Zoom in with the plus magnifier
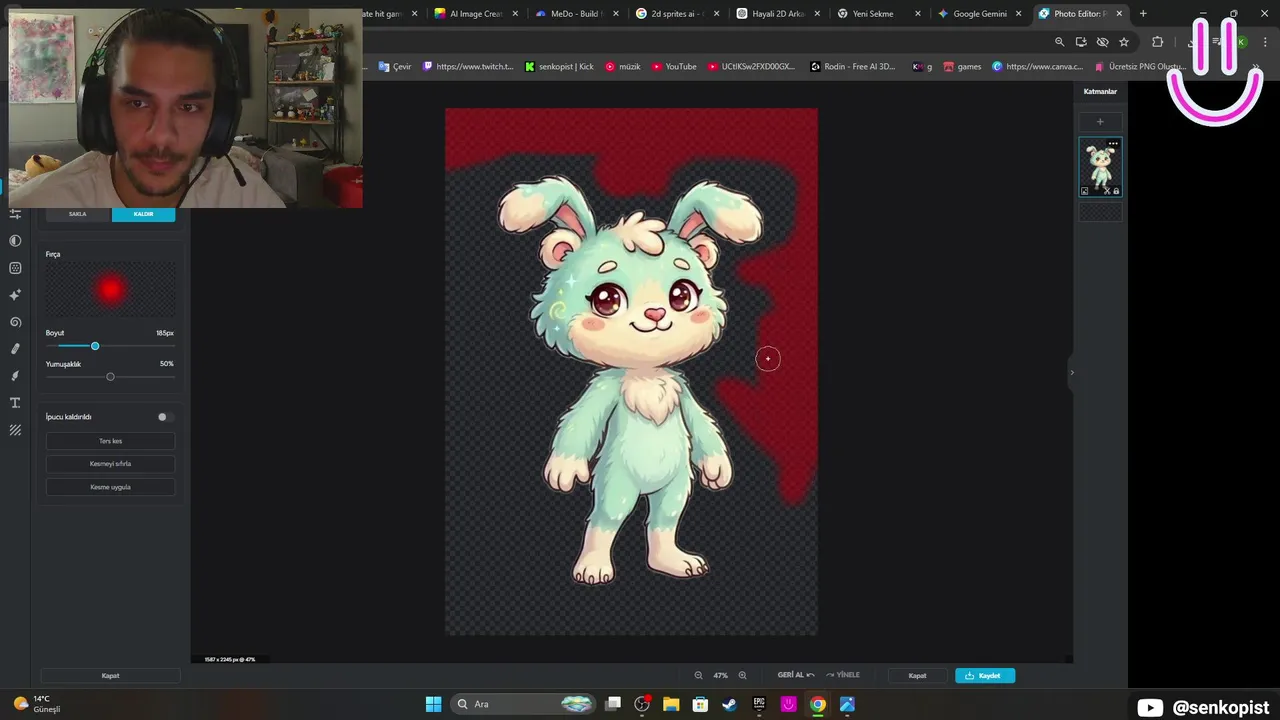The image size is (1280, 720). coord(742,675)
